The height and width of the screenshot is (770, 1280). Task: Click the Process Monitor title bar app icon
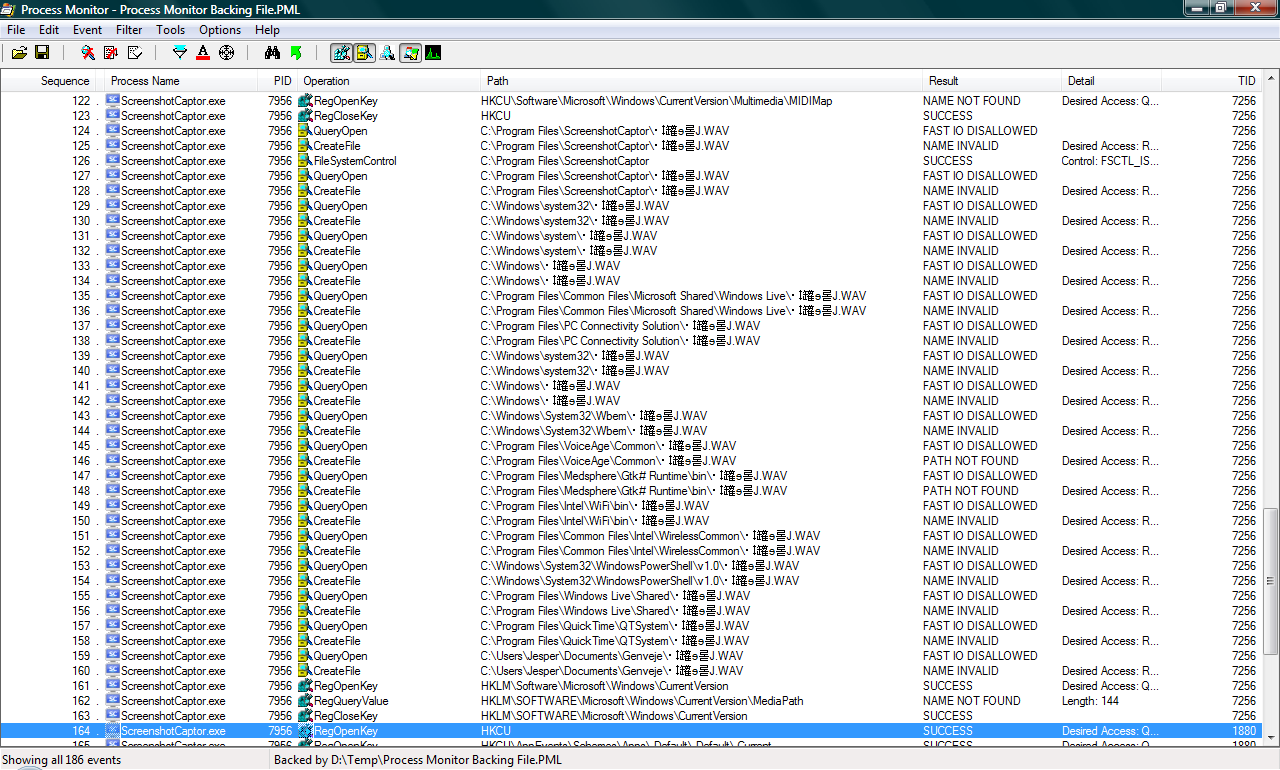(x=9, y=9)
